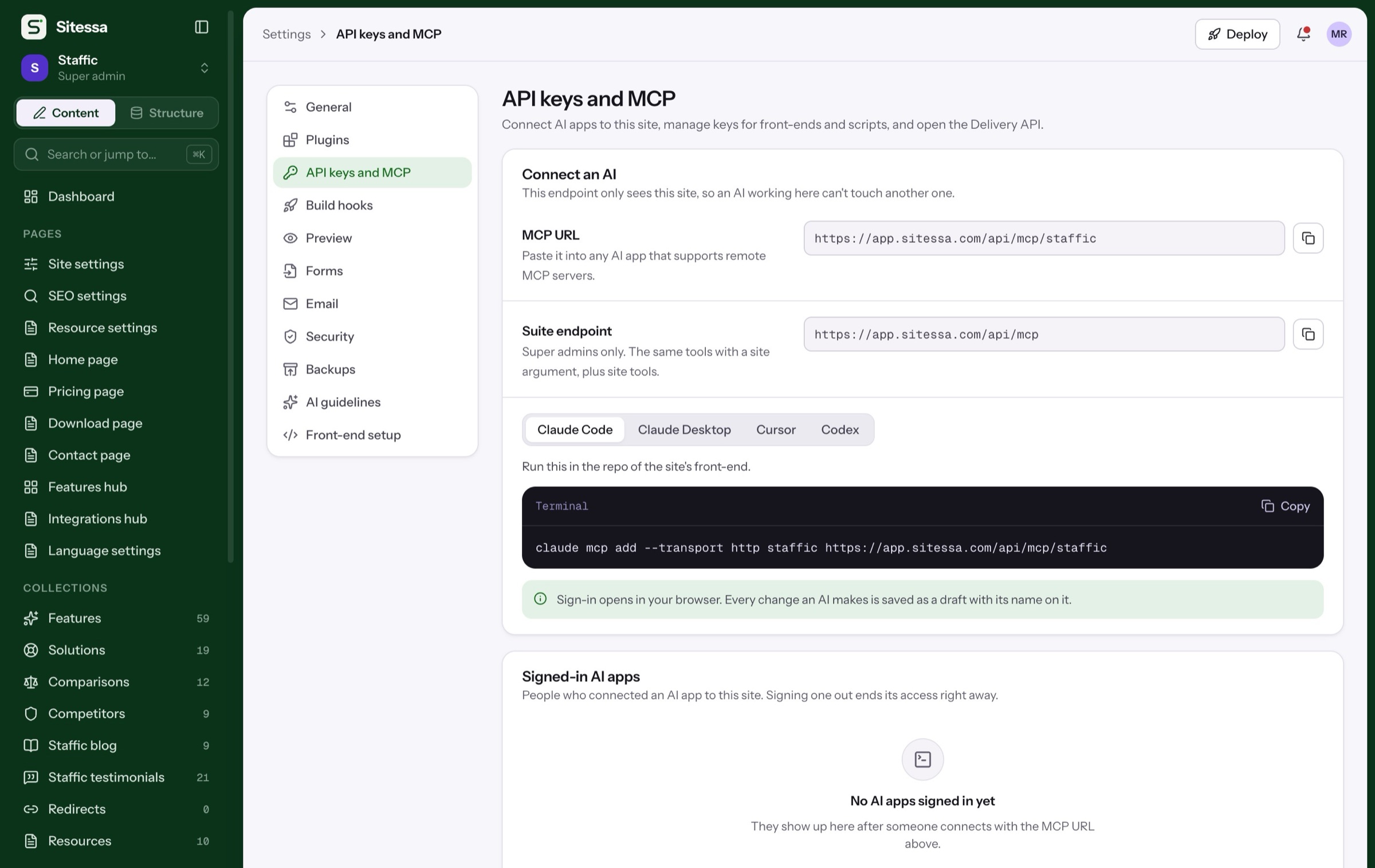This screenshot has height=868, width=1375.
Task: Open Preview settings
Action: (x=372, y=238)
